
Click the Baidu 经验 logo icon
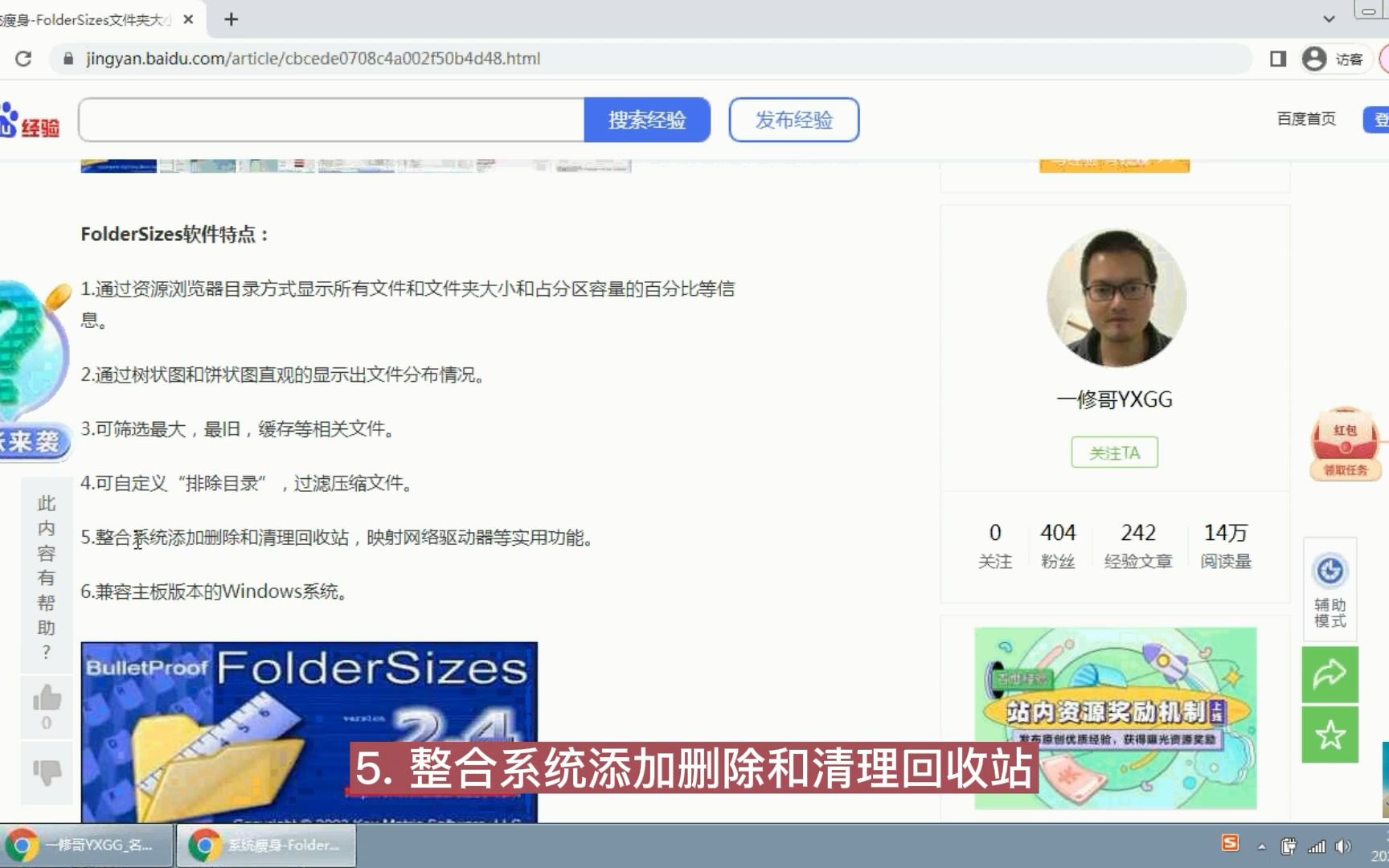(x=28, y=119)
